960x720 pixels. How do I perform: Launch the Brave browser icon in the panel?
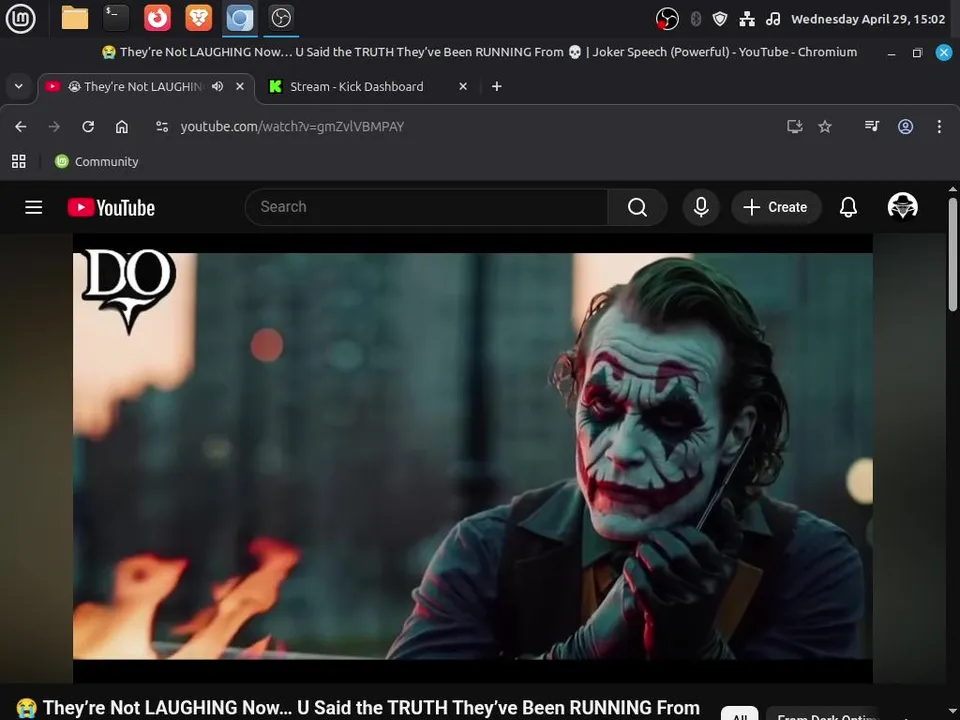(x=198, y=18)
